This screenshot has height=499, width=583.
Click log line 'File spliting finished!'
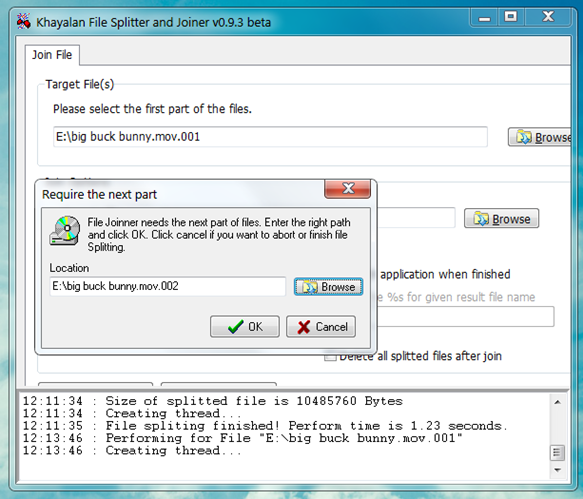265,425
